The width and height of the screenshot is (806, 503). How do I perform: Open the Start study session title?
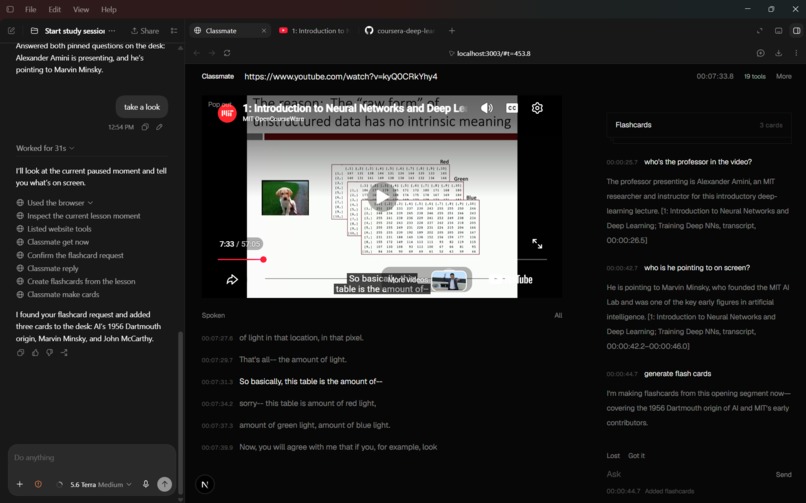click(x=75, y=31)
